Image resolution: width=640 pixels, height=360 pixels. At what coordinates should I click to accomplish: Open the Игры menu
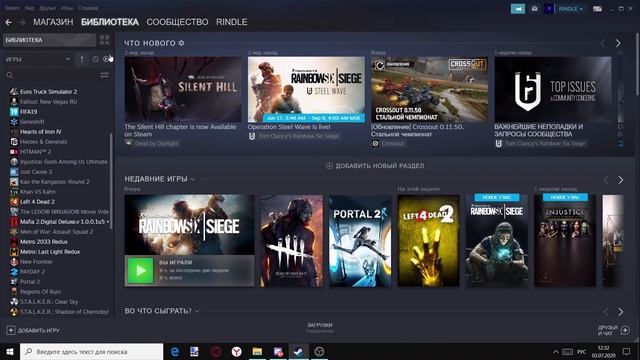(x=67, y=8)
